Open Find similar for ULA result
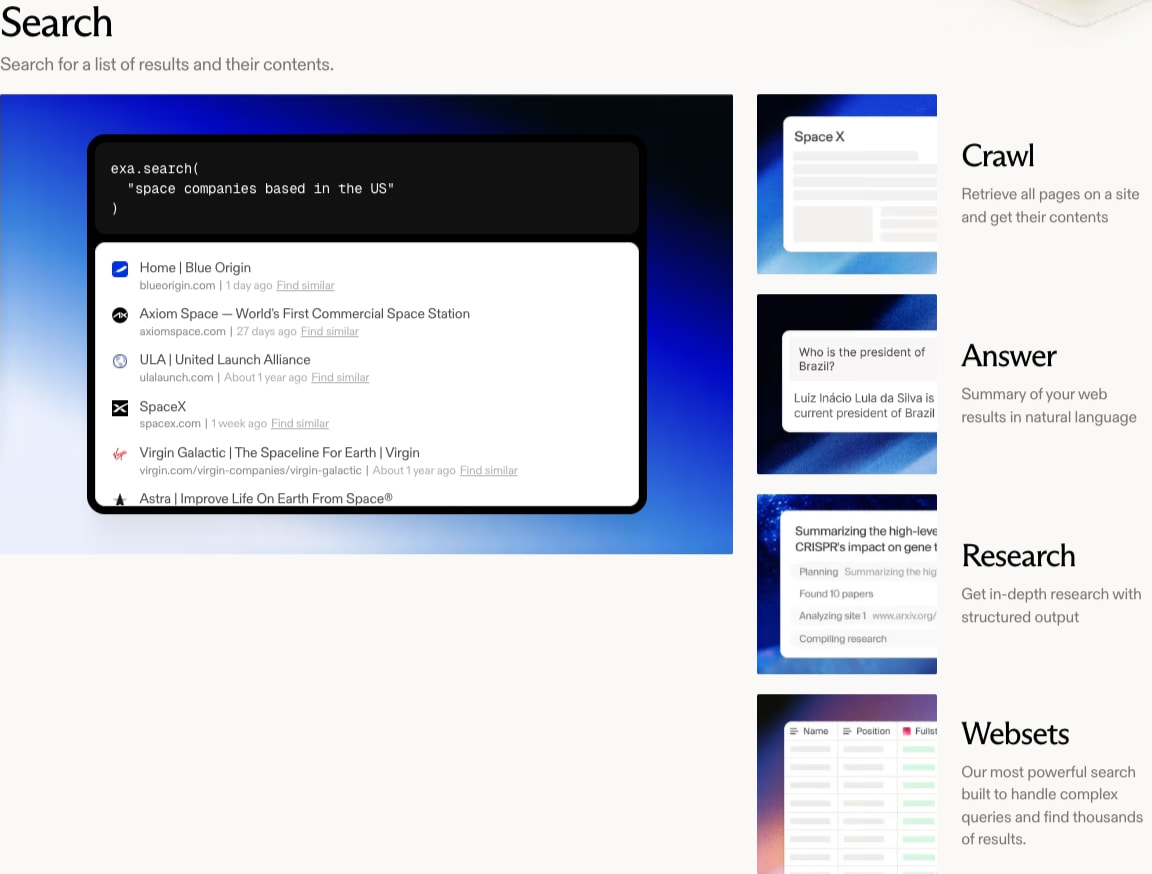Viewport: 1152px width, 874px height. (x=340, y=378)
